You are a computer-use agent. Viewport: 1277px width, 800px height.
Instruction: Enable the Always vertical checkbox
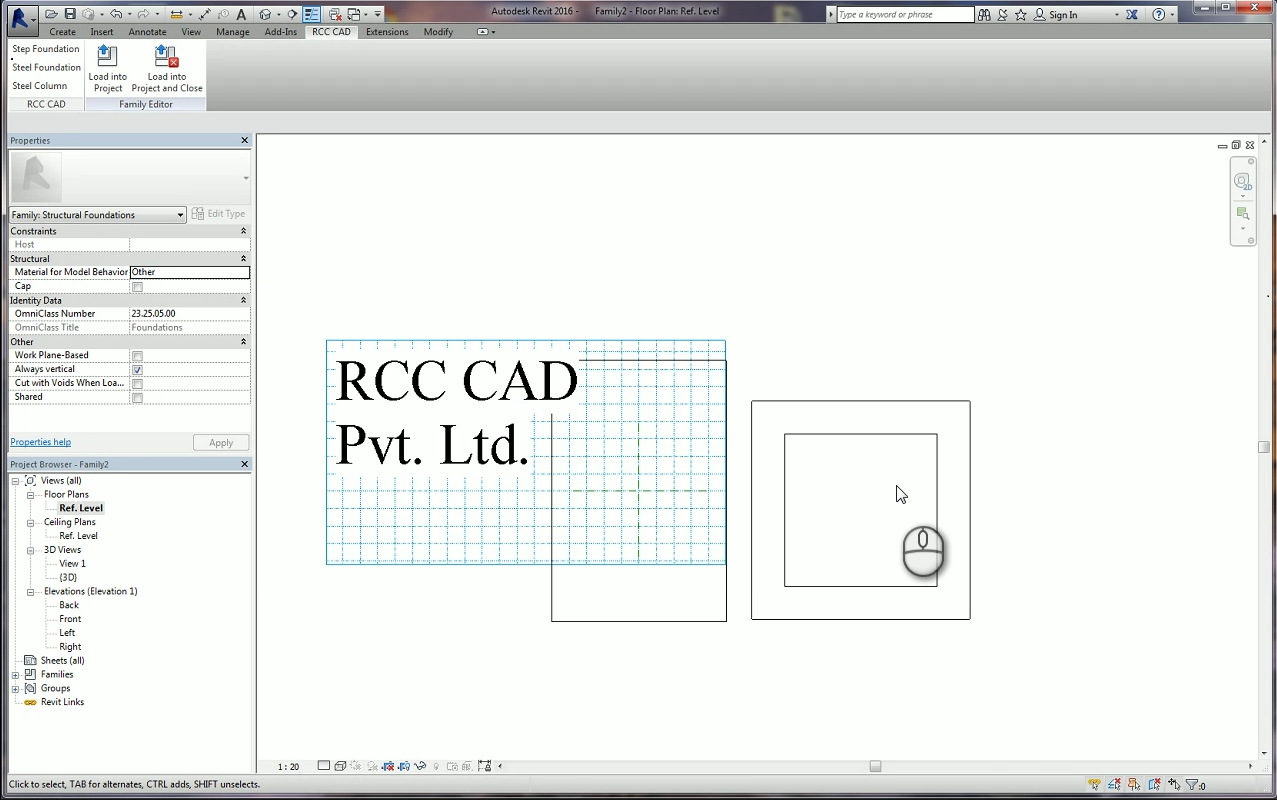pyautogui.click(x=136, y=369)
